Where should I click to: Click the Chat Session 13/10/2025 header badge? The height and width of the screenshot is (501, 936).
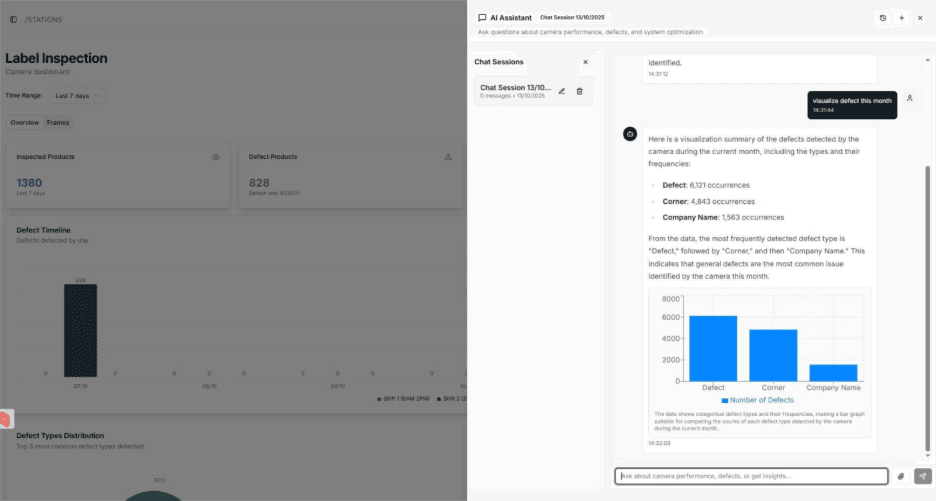(571, 18)
